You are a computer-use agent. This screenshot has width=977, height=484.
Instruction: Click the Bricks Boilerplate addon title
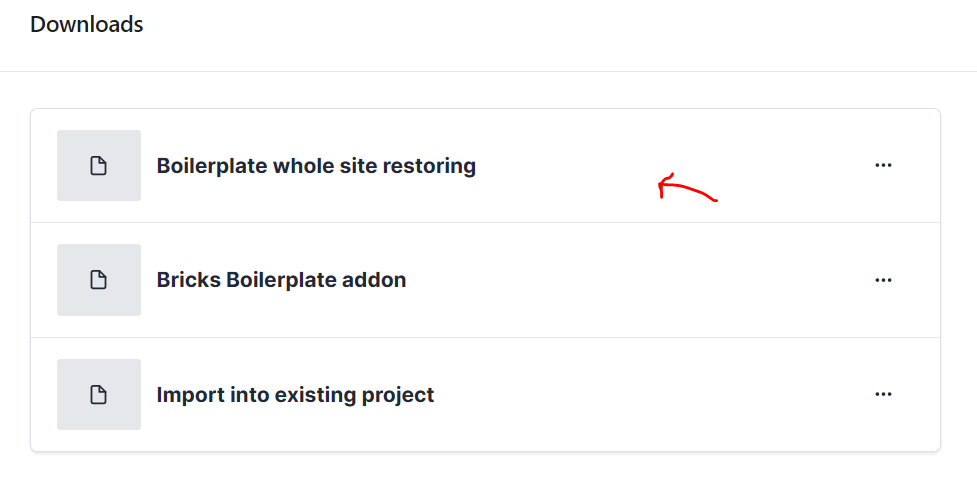tap(281, 280)
